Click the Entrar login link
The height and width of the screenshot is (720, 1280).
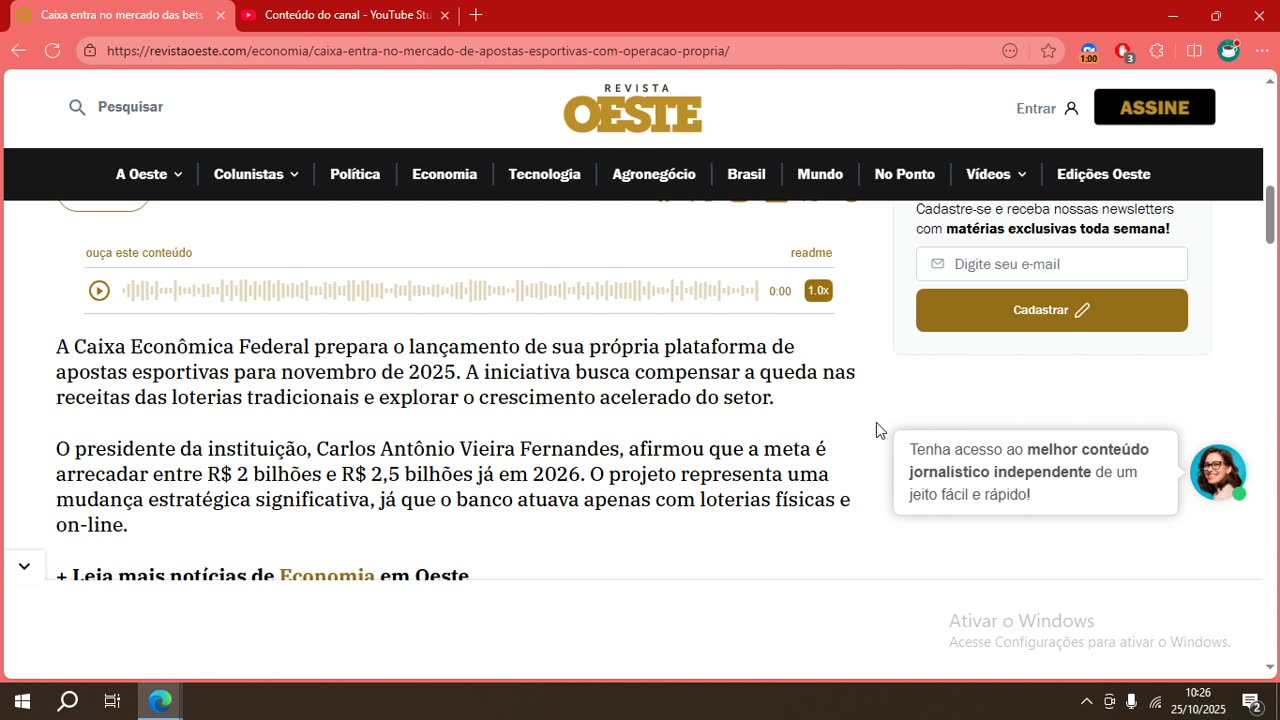(x=1036, y=108)
